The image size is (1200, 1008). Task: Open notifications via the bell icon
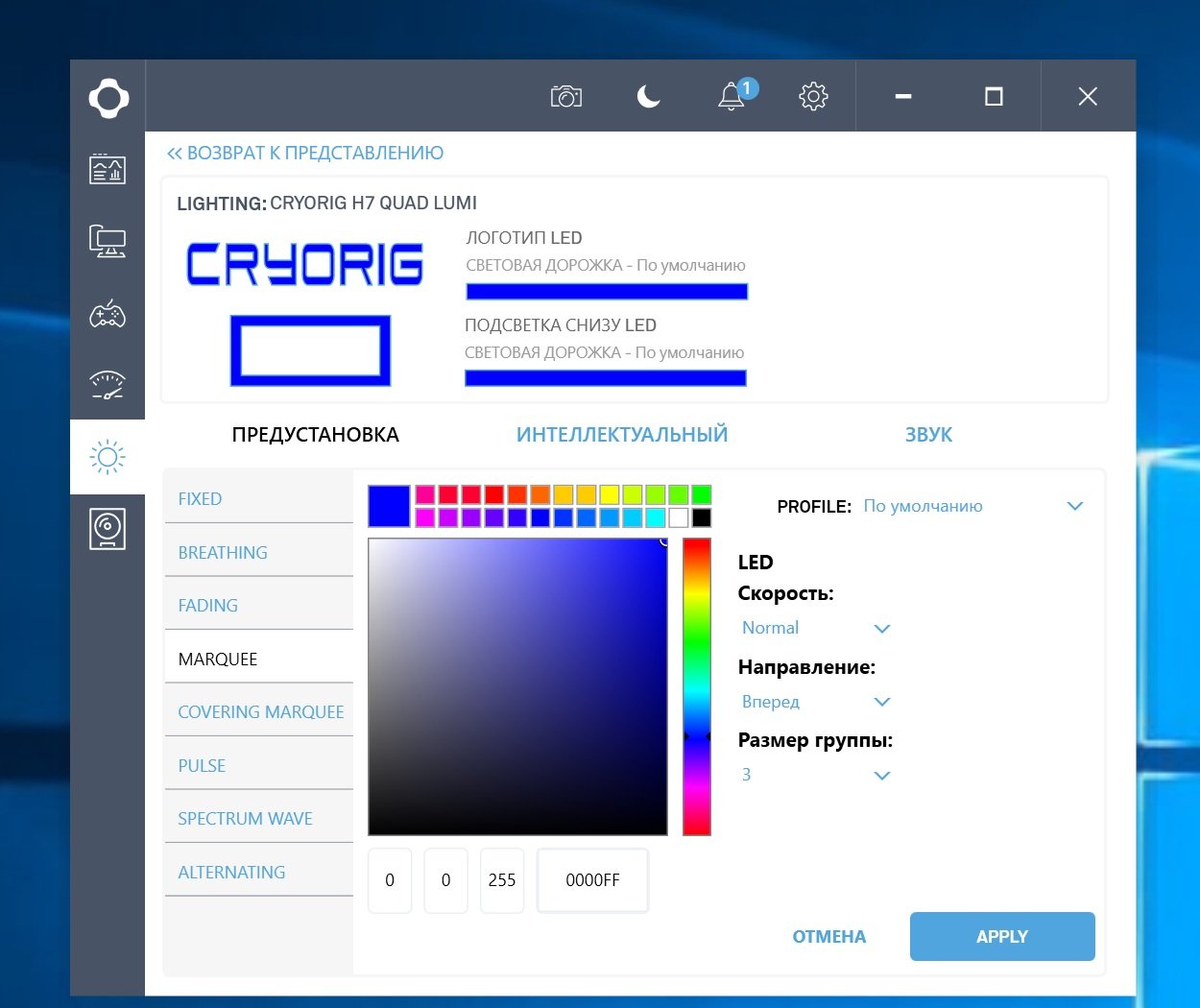734,94
